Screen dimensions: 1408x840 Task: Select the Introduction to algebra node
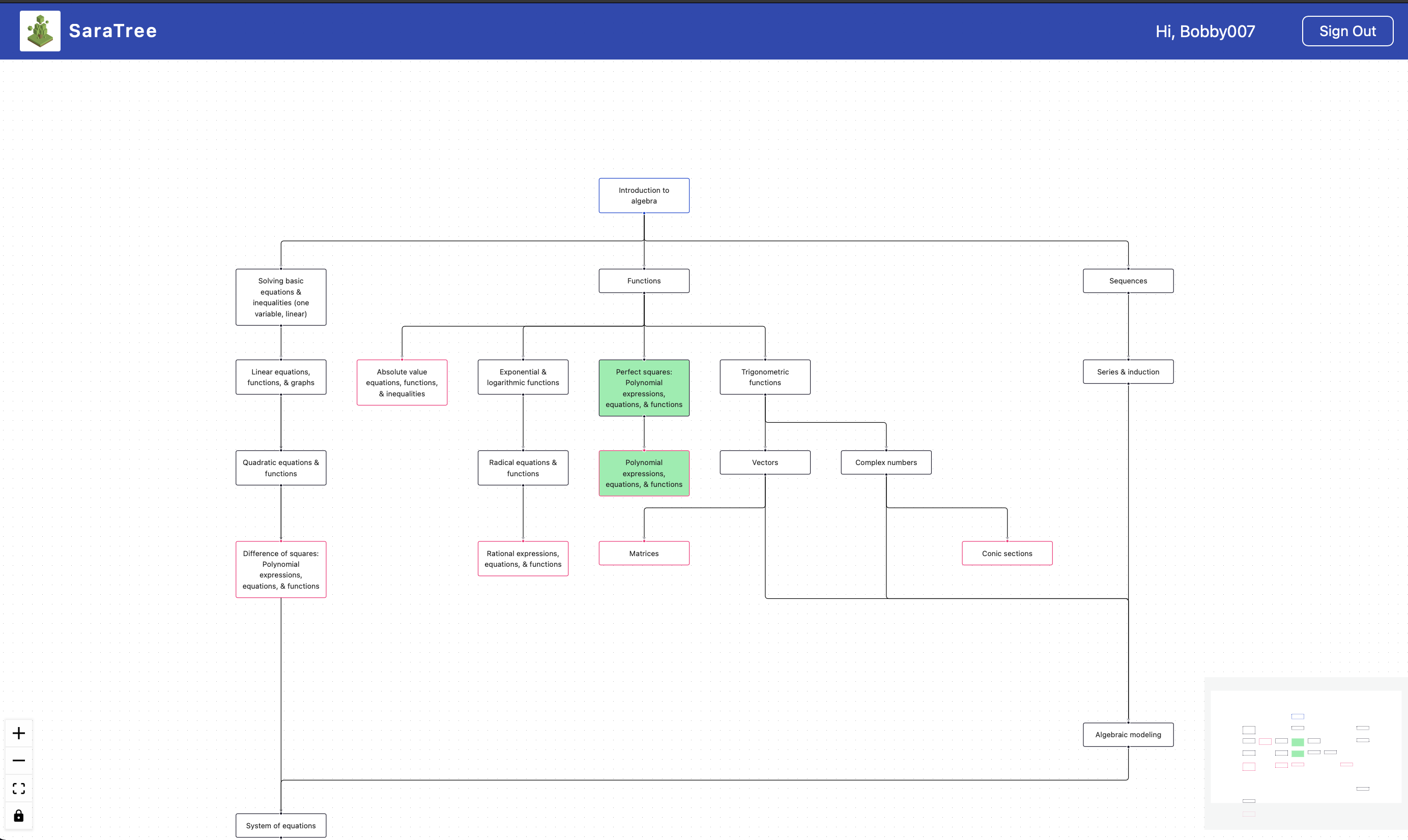pos(644,195)
